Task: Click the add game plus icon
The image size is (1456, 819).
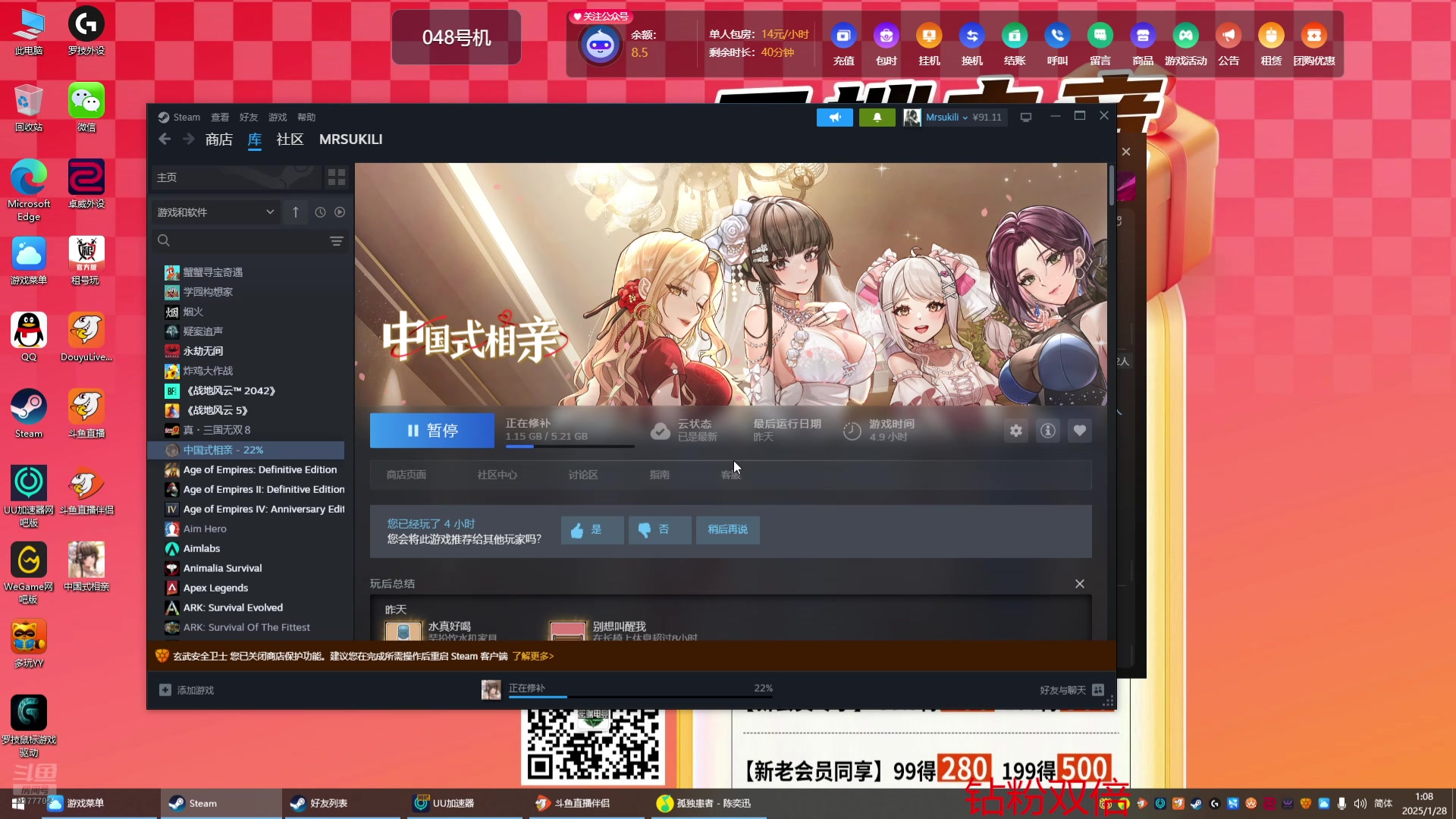Action: (165, 690)
